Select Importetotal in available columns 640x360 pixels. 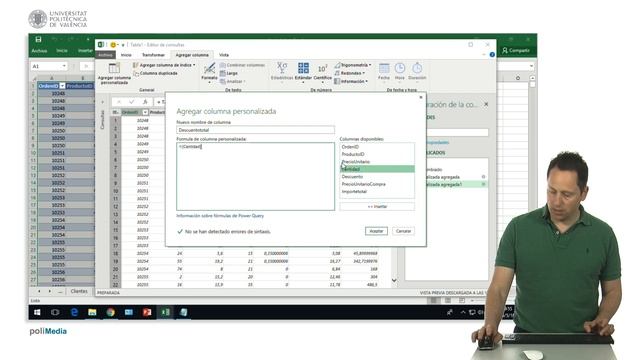[354, 191]
